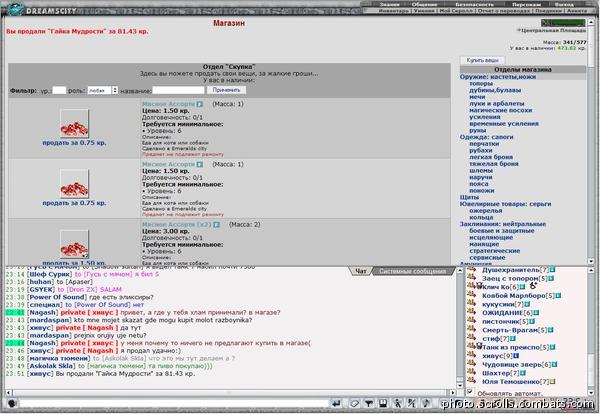
Task: Switch to the Чат tab
Action: [x=361, y=271]
